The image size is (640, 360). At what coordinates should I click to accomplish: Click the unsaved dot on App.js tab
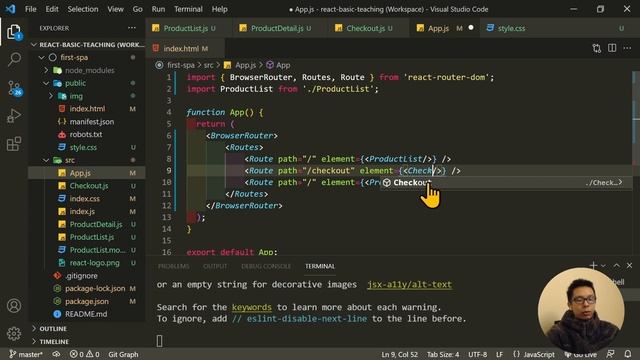[x=471, y=28]
